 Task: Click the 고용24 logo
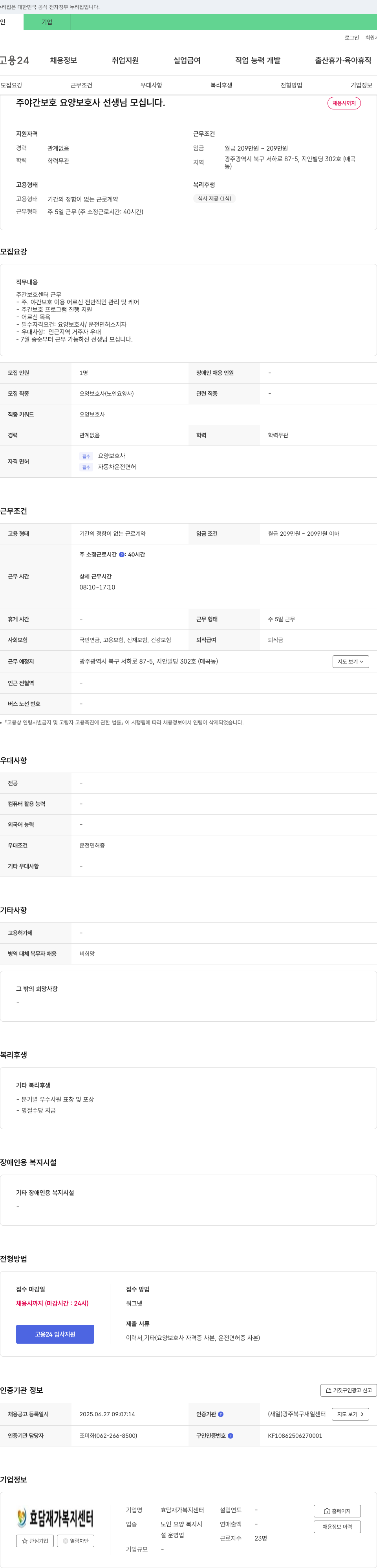[x=15, y=60]
